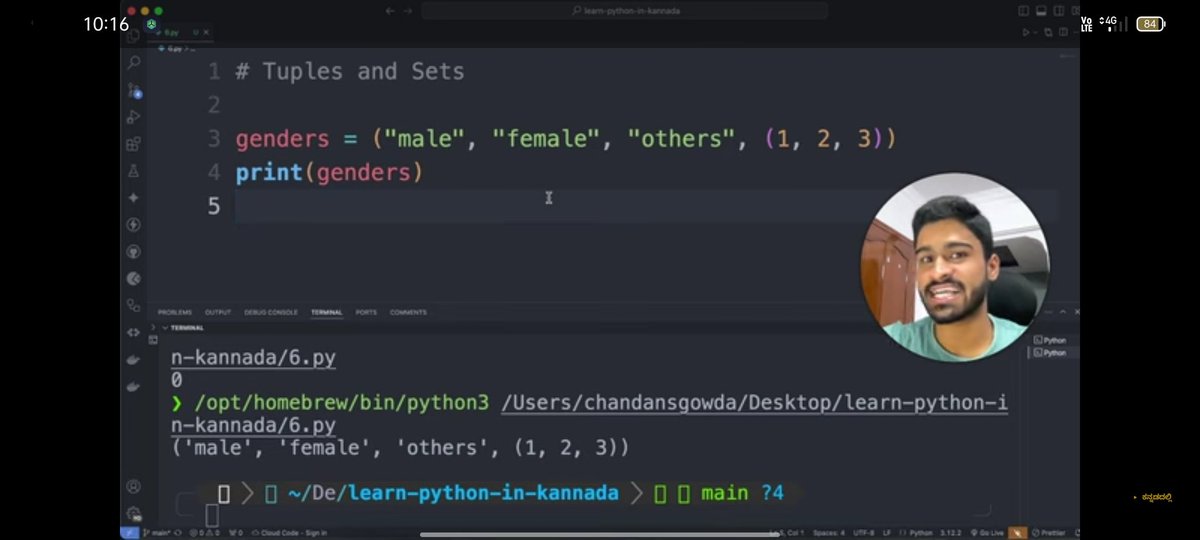This screenshot has width=1200, height=540.
Task: Tap the phone battery indicator showing 84
Action: click(x=1150, y=23)
